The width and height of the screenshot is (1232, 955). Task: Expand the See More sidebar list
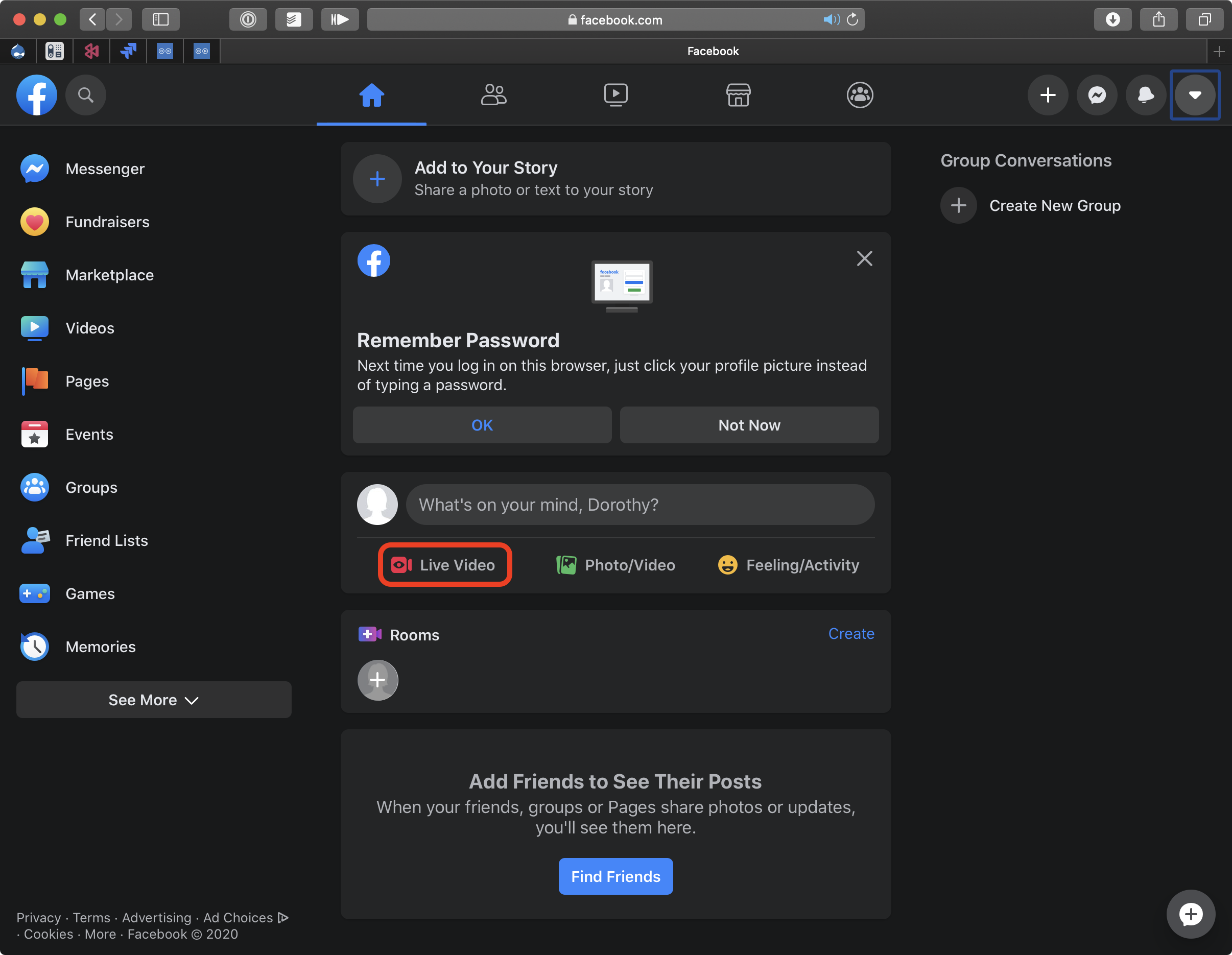(154, 700)
